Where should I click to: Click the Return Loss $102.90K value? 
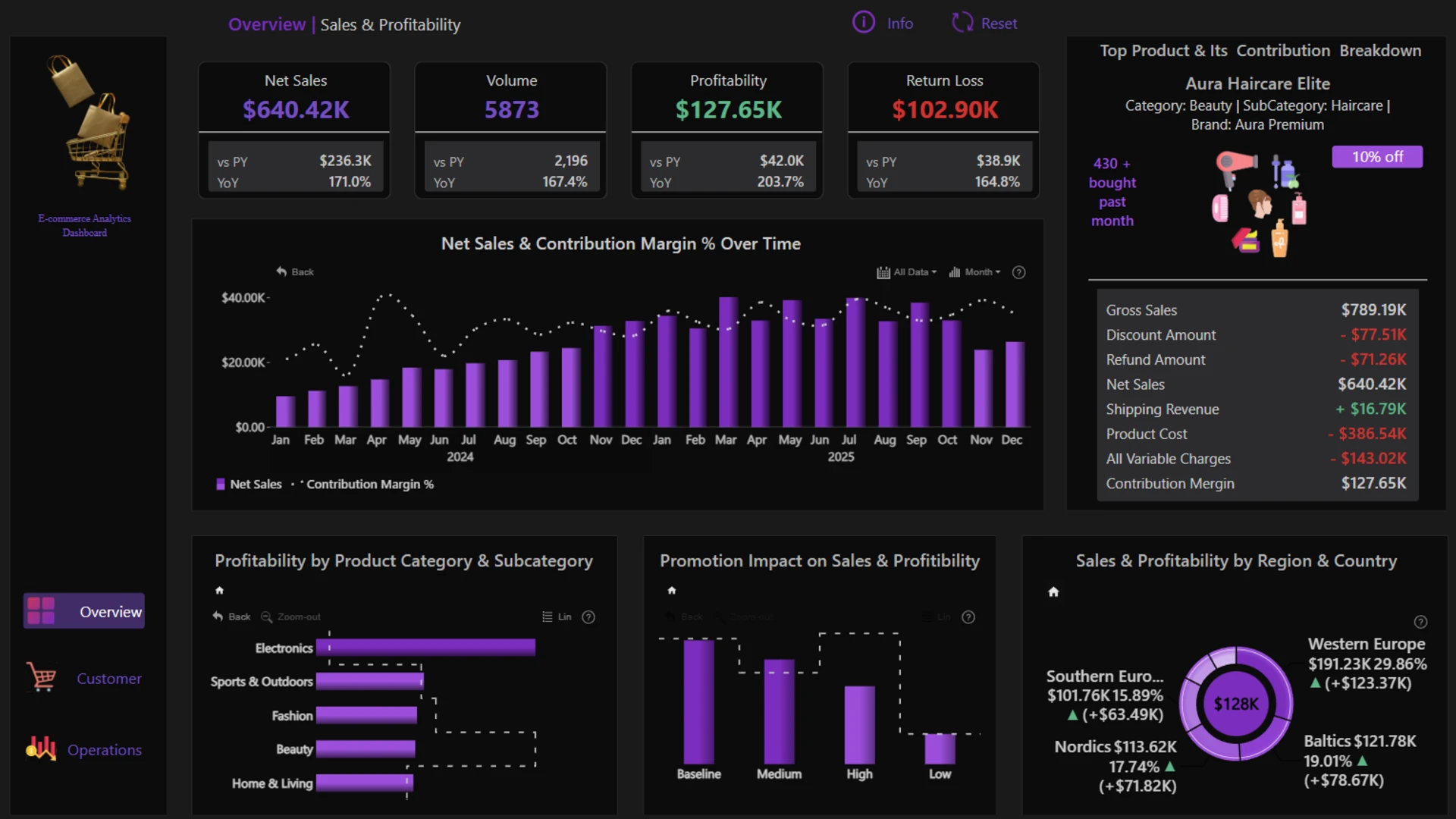point(945,110)
